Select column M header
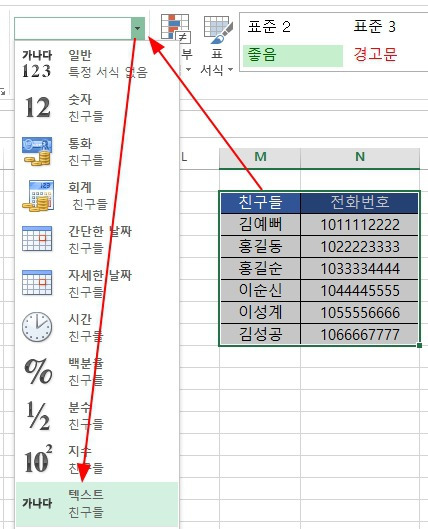Screen dimensions: 428x529 (x=260, y=157)
